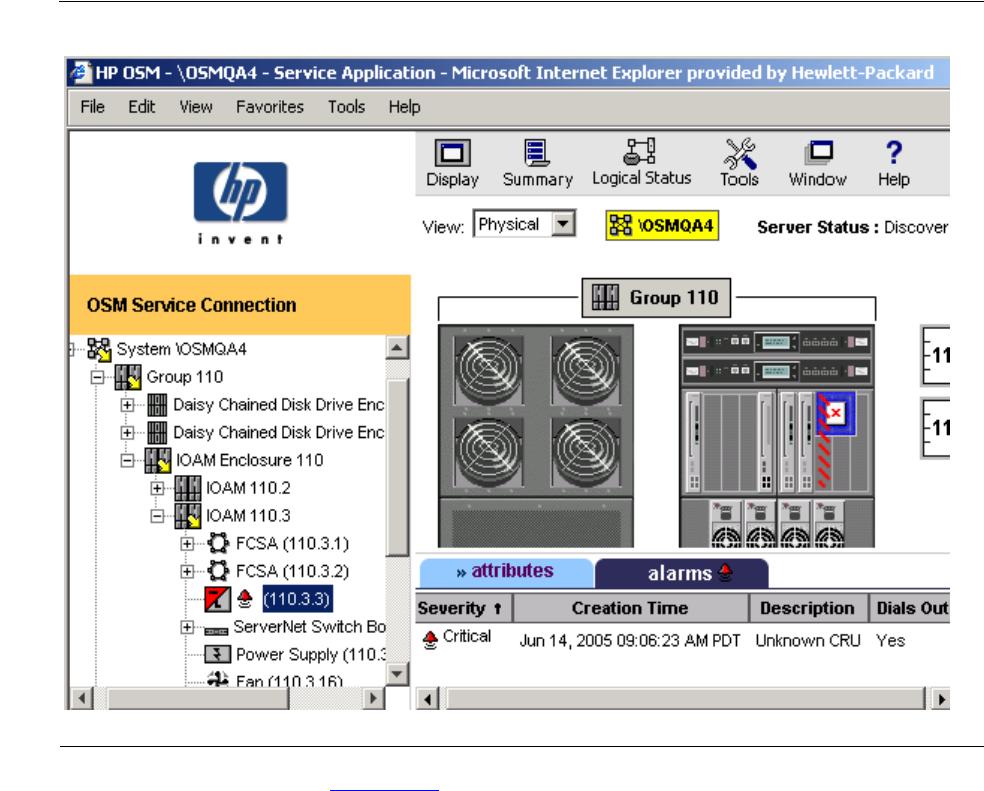Expand the FCSA (110.3.2) node
Image resolution: width=984 pixels, height=791 pixels.
point(187,571)
